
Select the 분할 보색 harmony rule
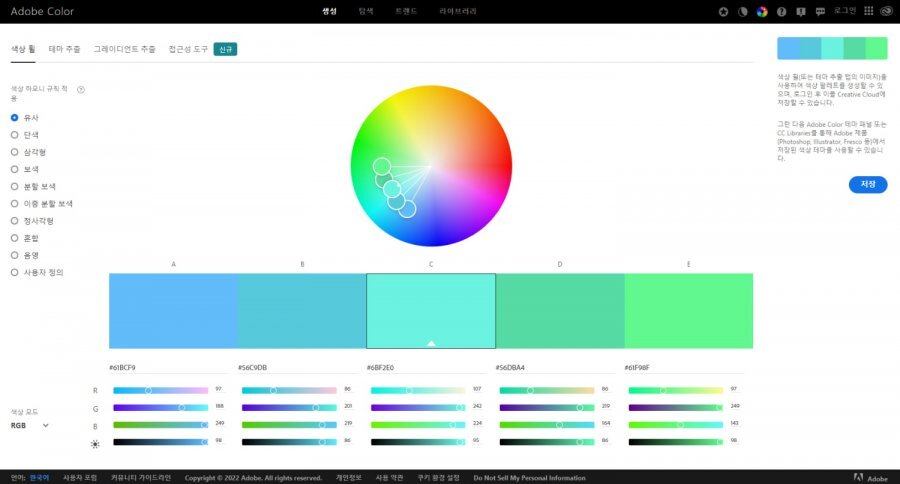tap(33, 187)
